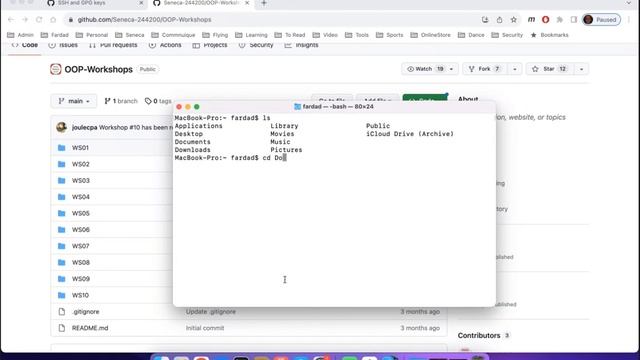Bookmark page with star icon in address bar
640x360 pixels.
click(513, 20)
